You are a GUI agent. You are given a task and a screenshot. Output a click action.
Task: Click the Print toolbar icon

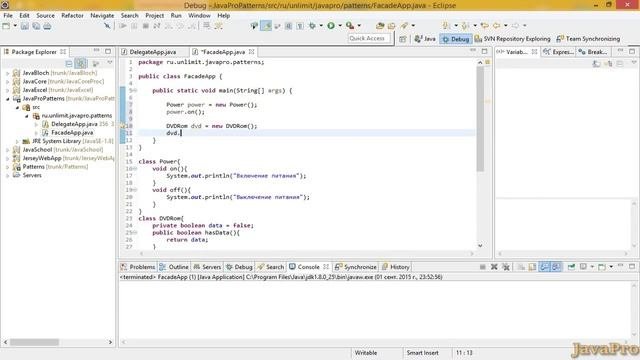47,26
